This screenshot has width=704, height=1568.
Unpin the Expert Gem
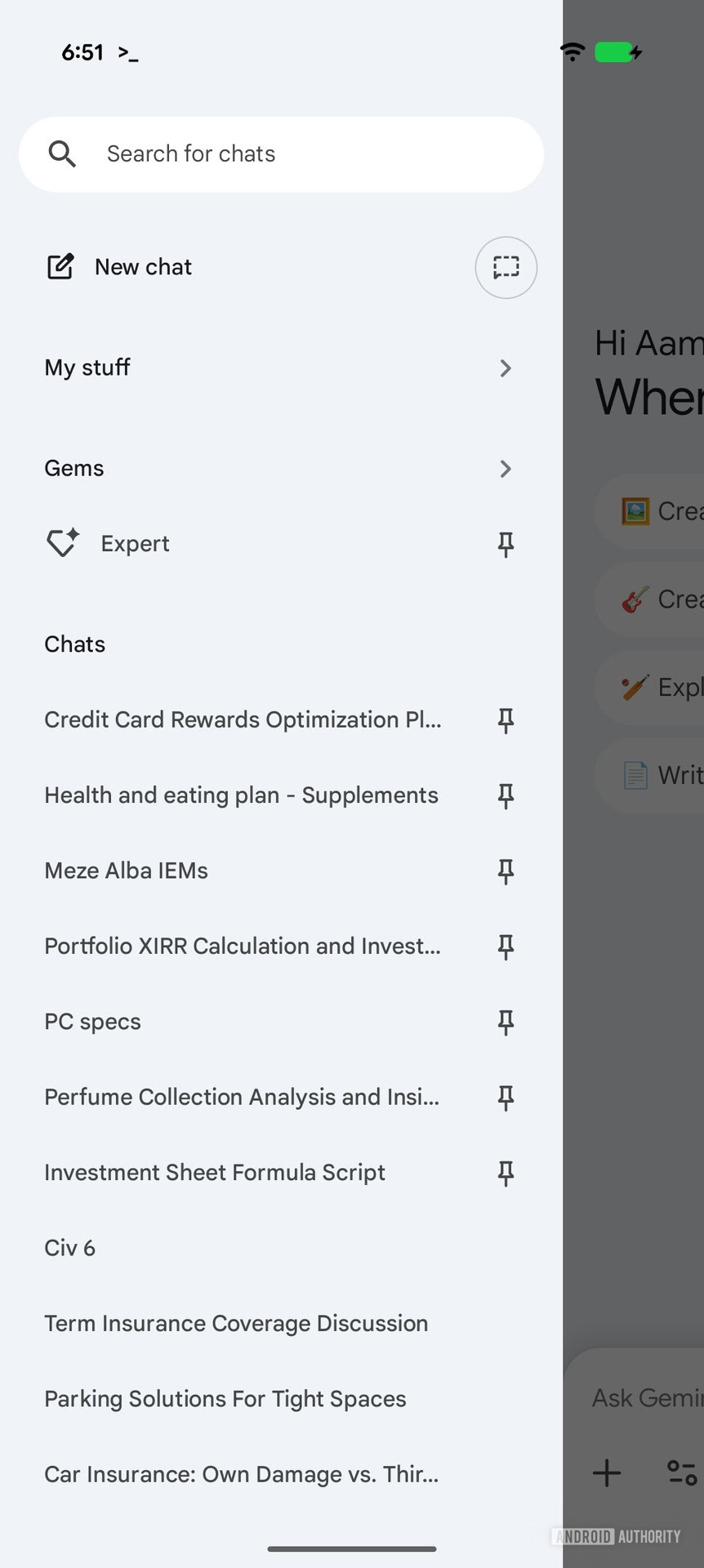pos(506,545)
